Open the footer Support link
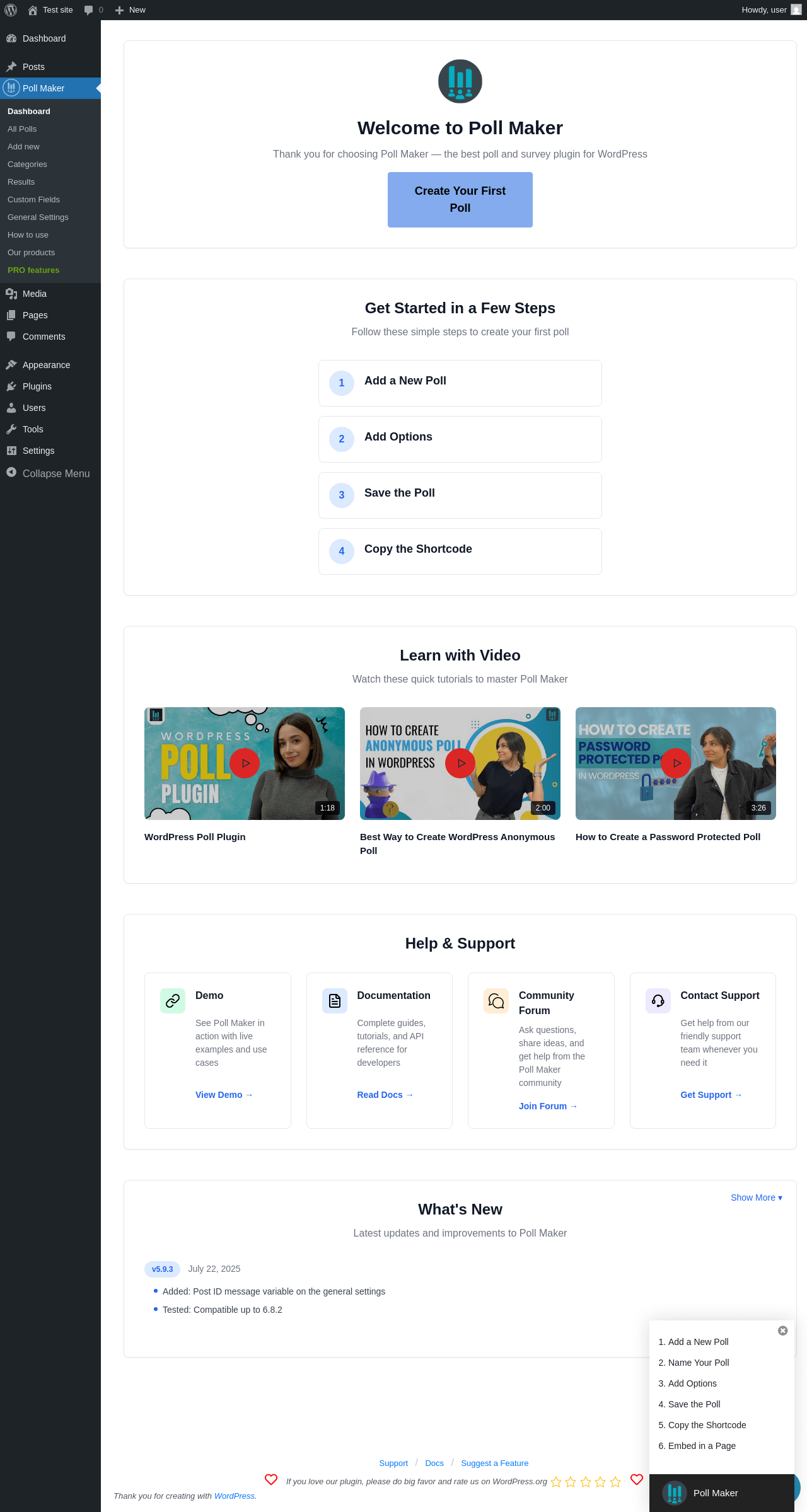 393,1463
